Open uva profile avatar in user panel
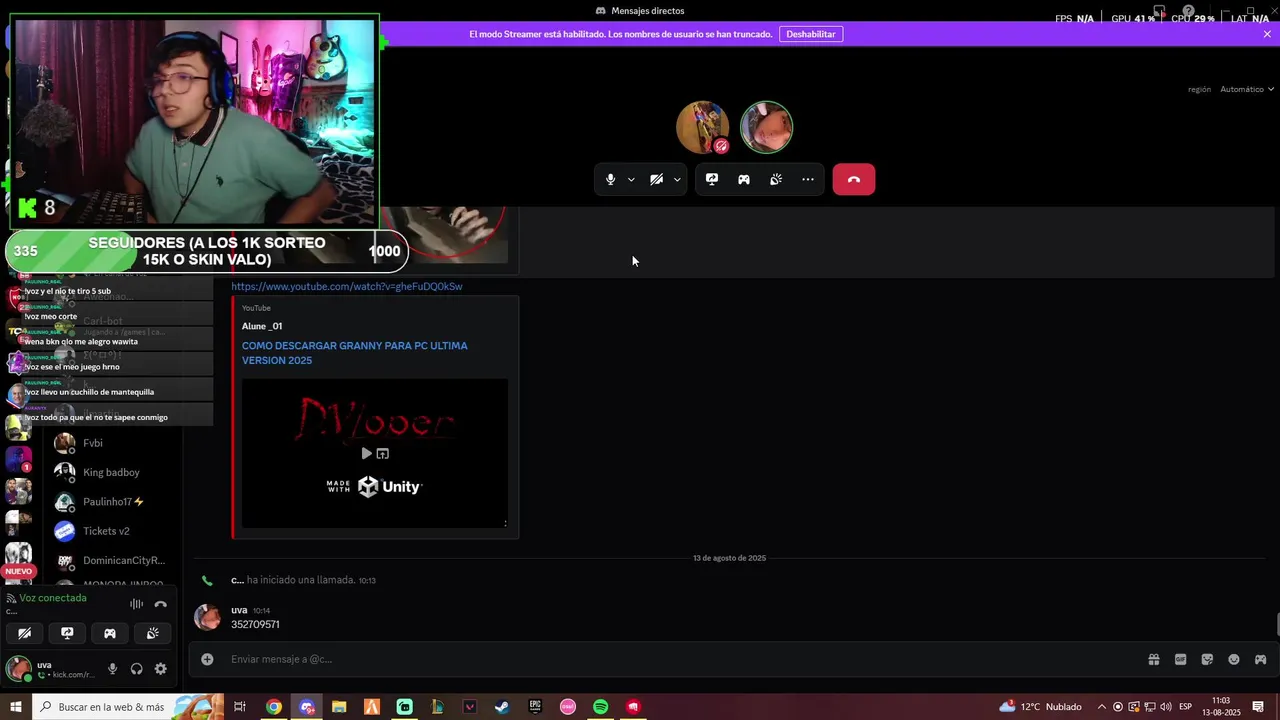Screen dimensions: 1280x720 click(x=18, y=669)
